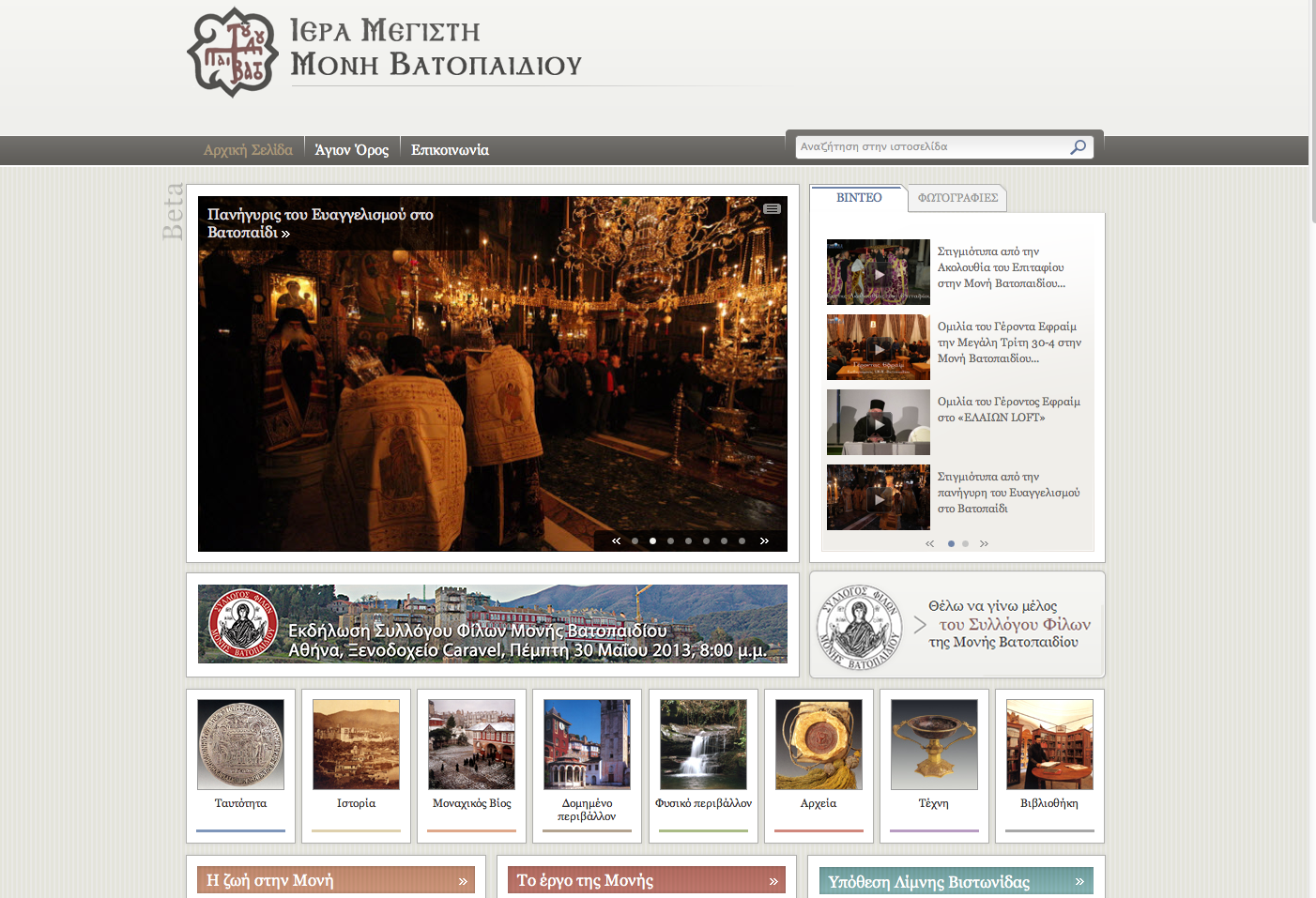The image size is (1316, 898).
Task: Open Πανήγυρις του Ευαγγελισμού slide title link
Action: point(319,223)
